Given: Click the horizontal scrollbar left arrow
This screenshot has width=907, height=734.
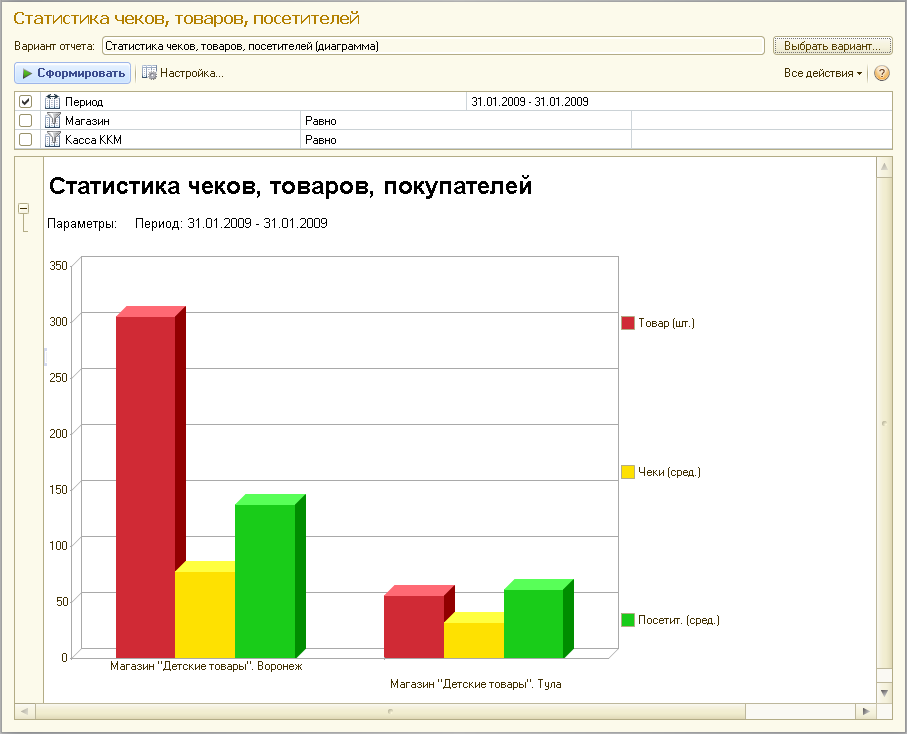Looking at the screenshot, I should coord(25,711).
